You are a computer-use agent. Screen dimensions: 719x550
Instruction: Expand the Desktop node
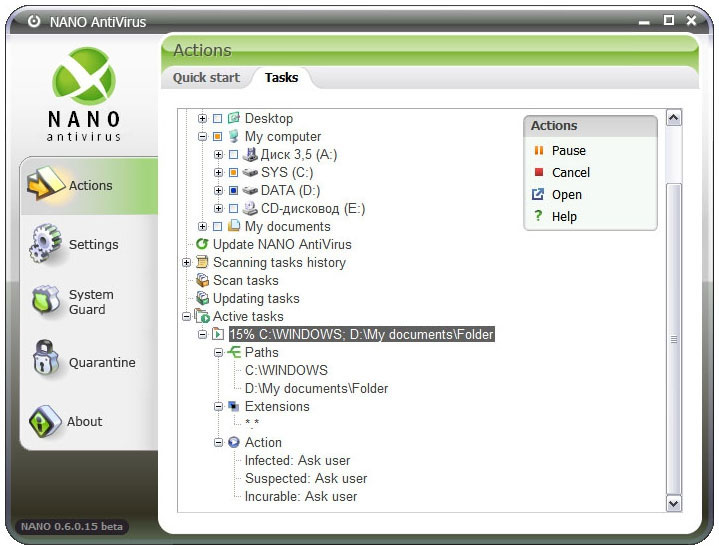click(x=202, y=118)
